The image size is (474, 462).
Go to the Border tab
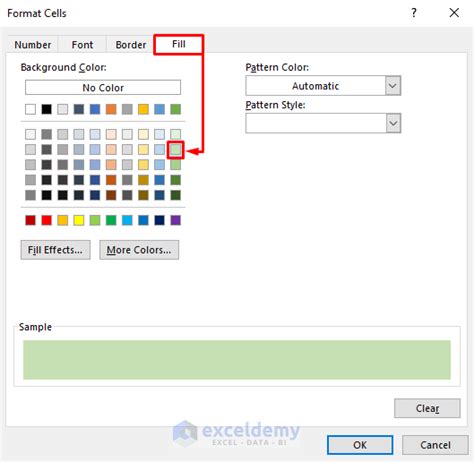[131, 45]
